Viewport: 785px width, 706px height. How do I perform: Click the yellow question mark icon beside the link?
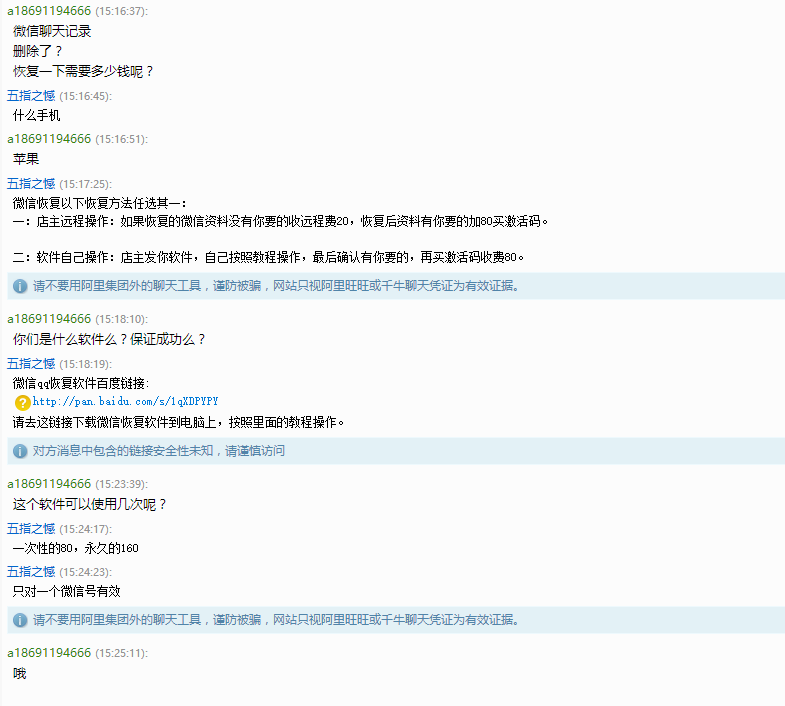pos(23,402)
